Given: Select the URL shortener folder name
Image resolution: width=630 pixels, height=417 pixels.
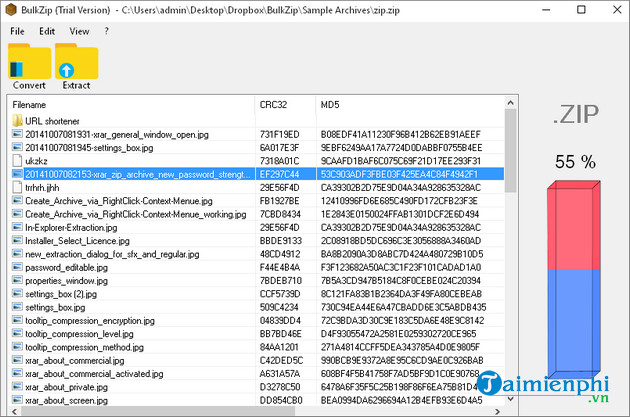Looking at the screenshot, I should coord(52,121).
